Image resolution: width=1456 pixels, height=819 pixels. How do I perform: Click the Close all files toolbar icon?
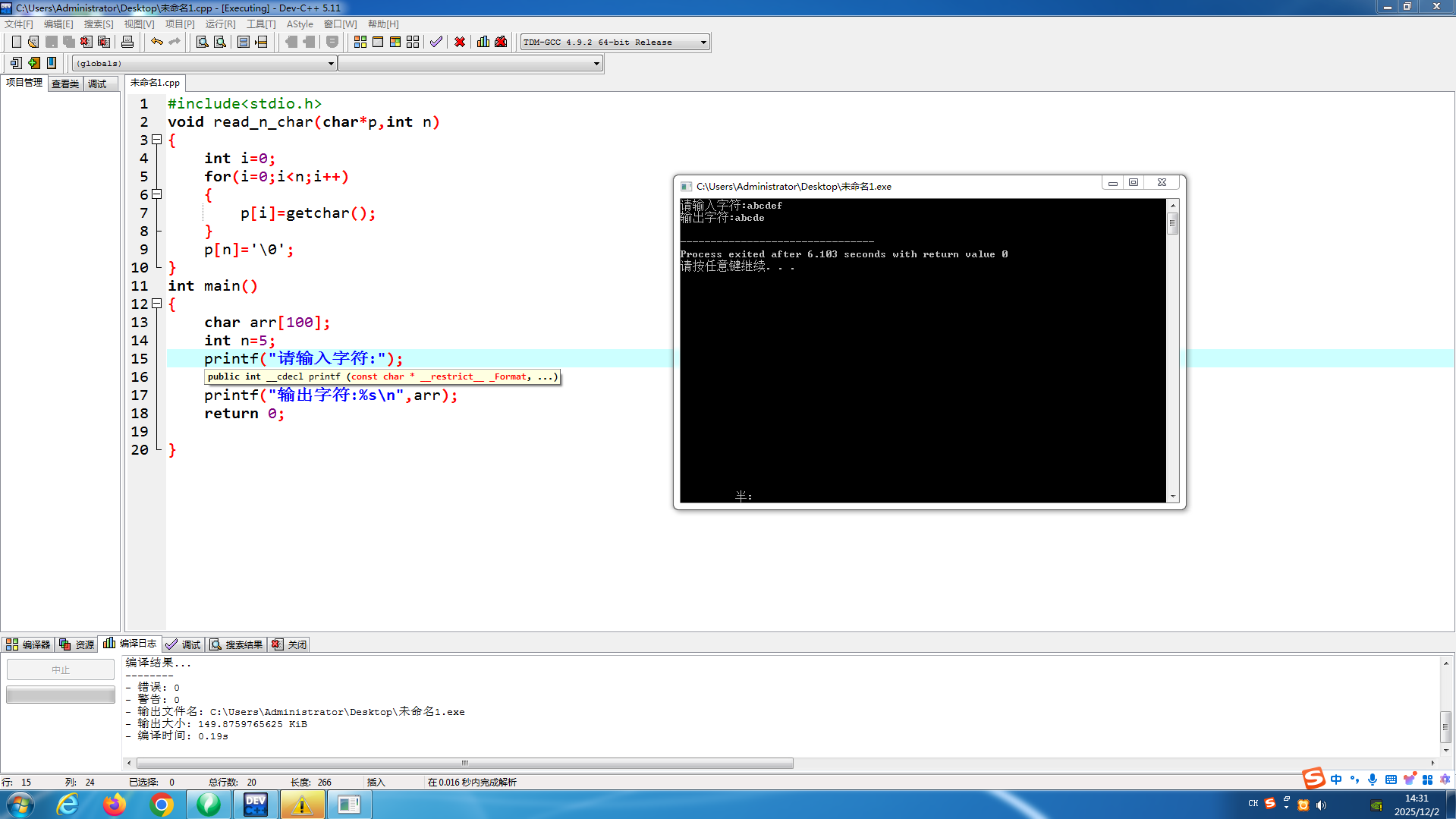(x=104, y=42)
